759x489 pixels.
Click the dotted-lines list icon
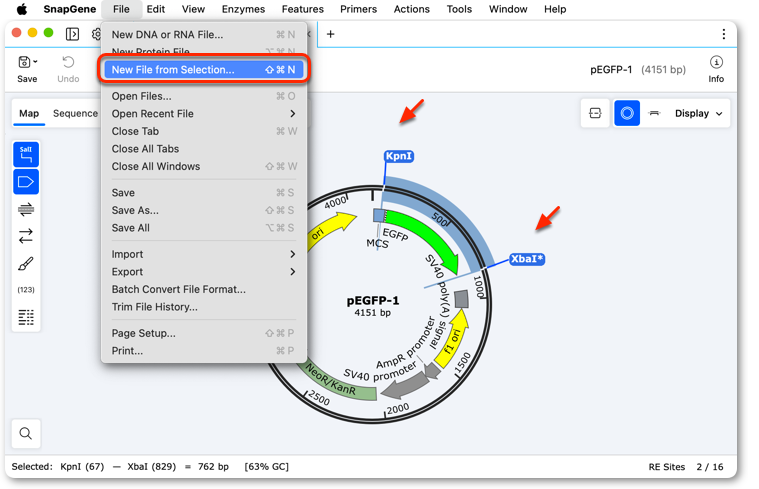pos(26,317)
